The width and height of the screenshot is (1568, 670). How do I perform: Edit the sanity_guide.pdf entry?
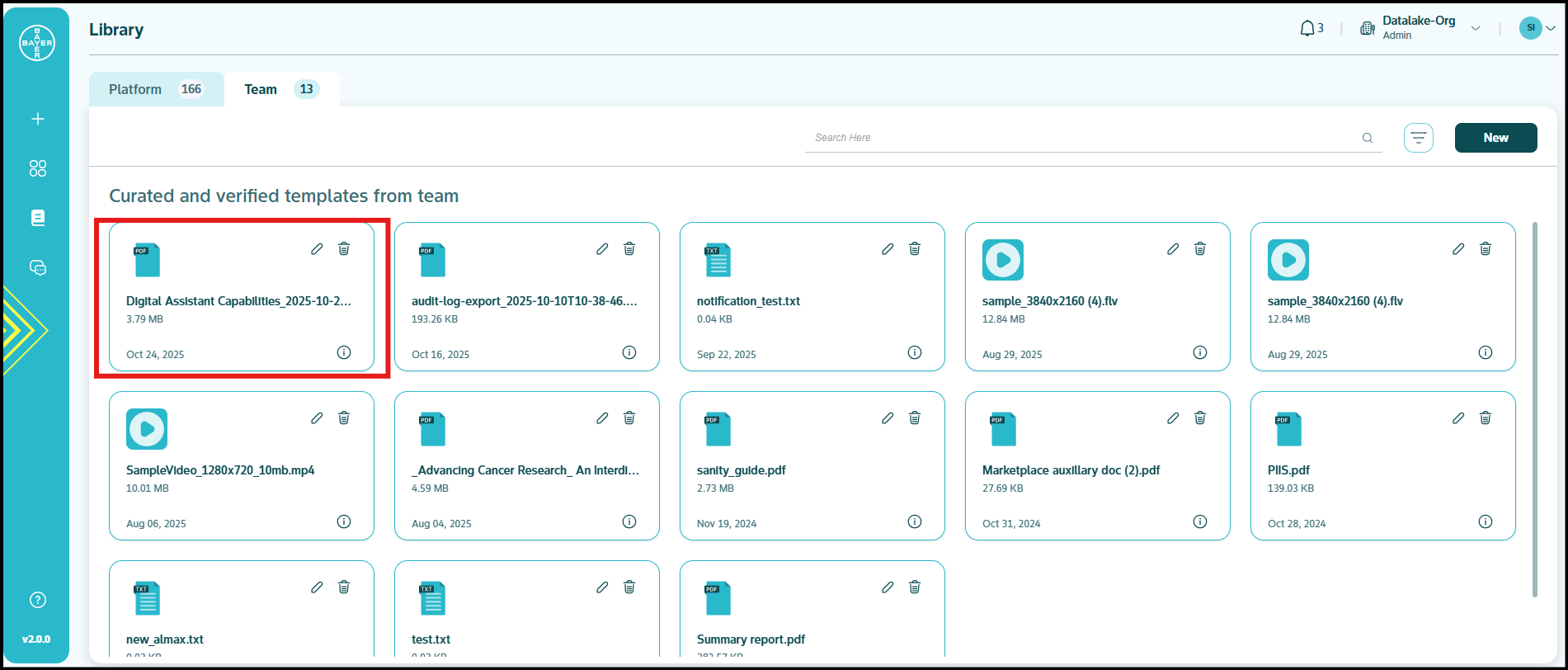pyautogui.click(x=888, y=418)
